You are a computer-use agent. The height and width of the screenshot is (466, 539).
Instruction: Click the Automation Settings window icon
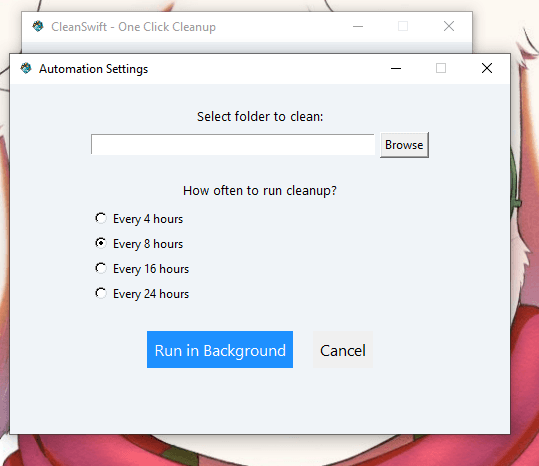click(26, 68)
